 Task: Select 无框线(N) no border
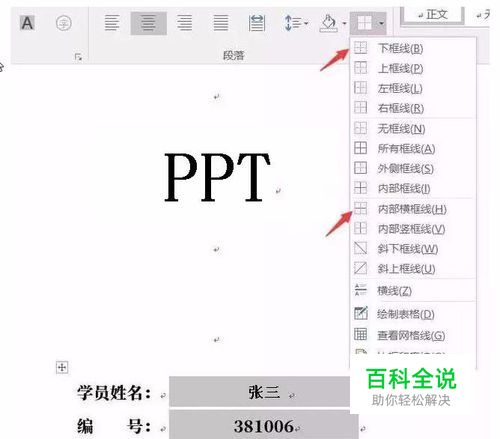coord(413,129)
